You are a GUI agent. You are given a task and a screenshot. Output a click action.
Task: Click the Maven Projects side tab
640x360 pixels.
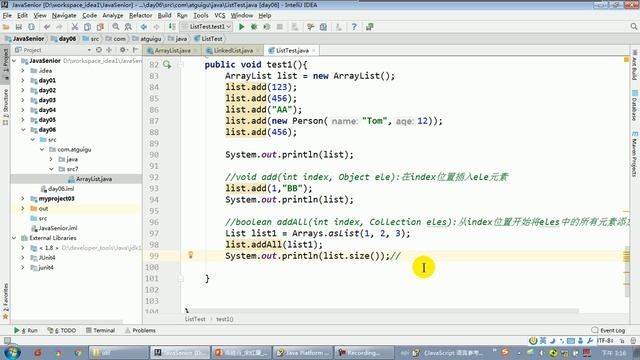(x=634, y=155)
